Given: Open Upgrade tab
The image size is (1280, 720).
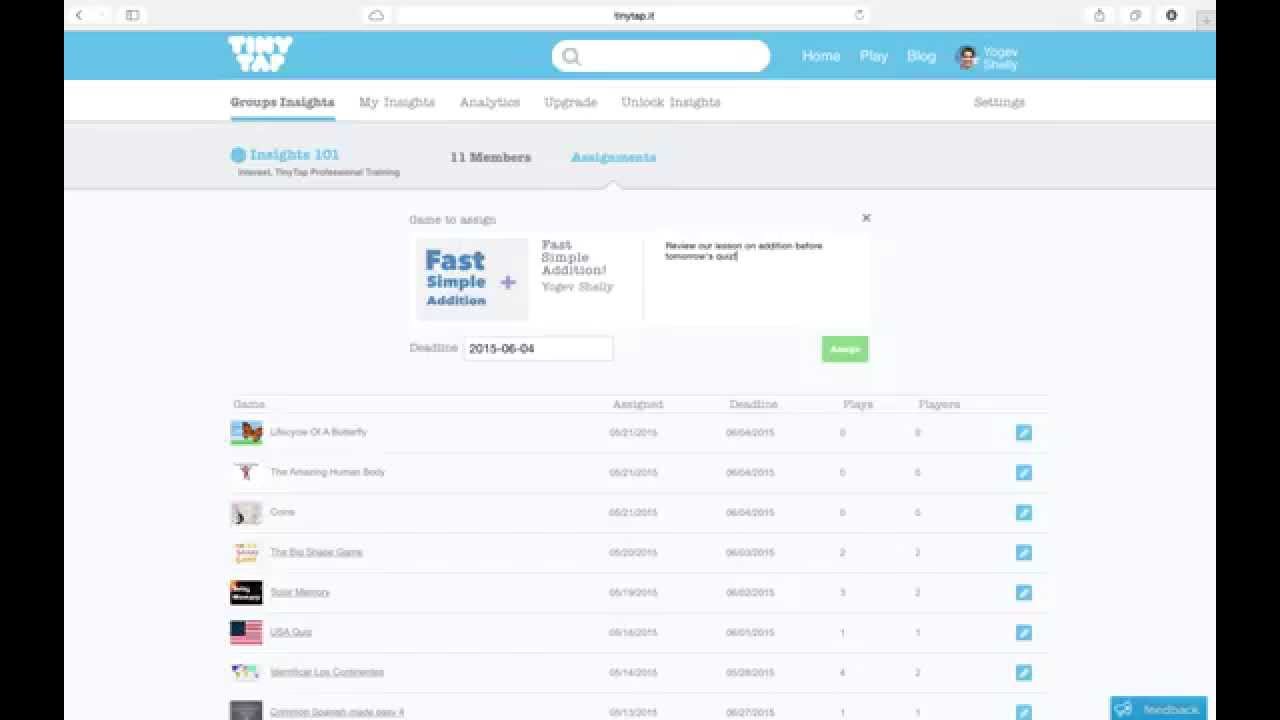Looking at the screenshot, I should click(570, 102).
